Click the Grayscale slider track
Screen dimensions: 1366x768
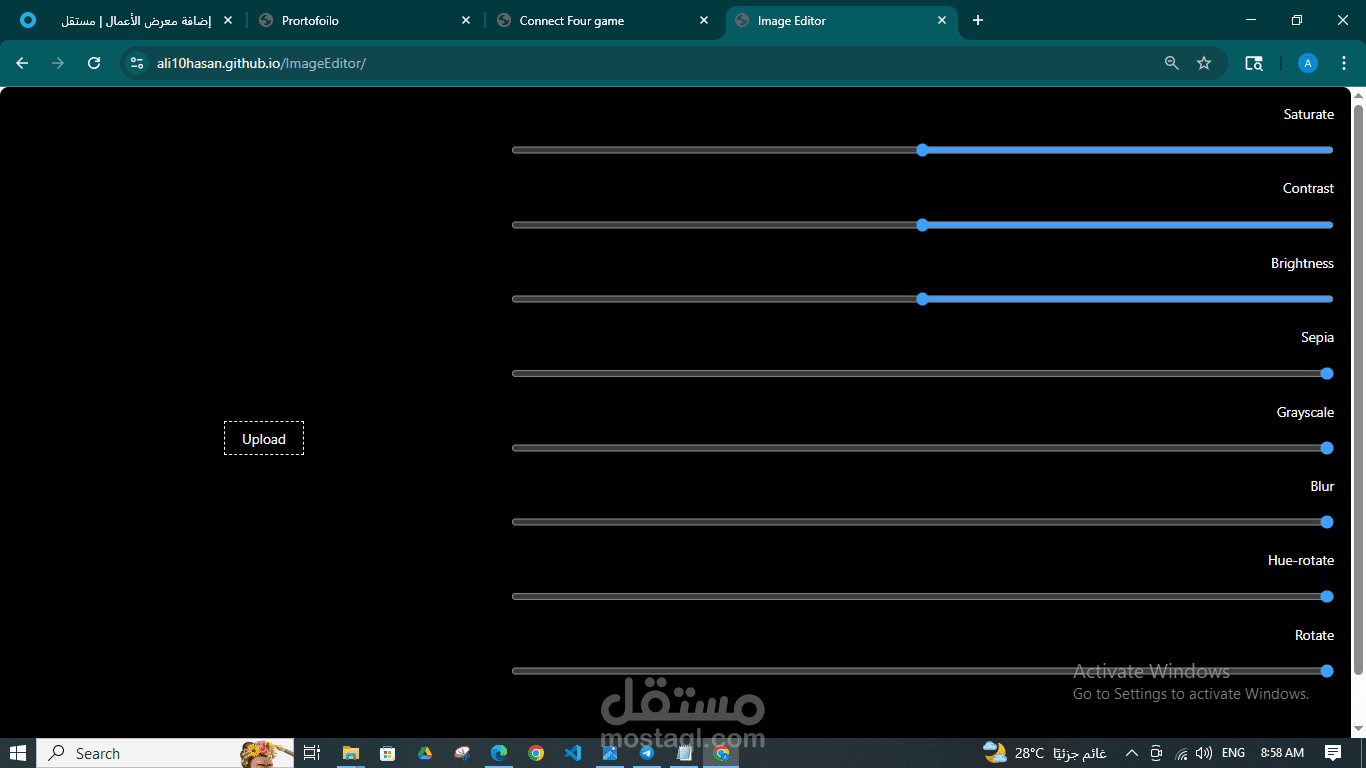point(922,448)
